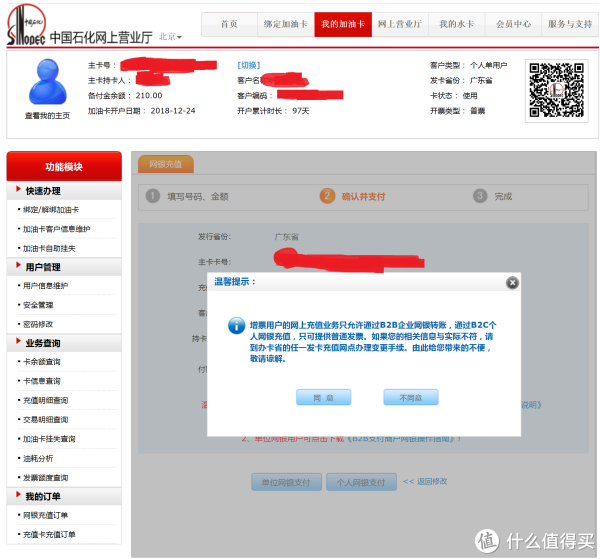Viewport: 600px width, 559px height.
Task: Click the QR code image
Action: (x=556, y=90)
